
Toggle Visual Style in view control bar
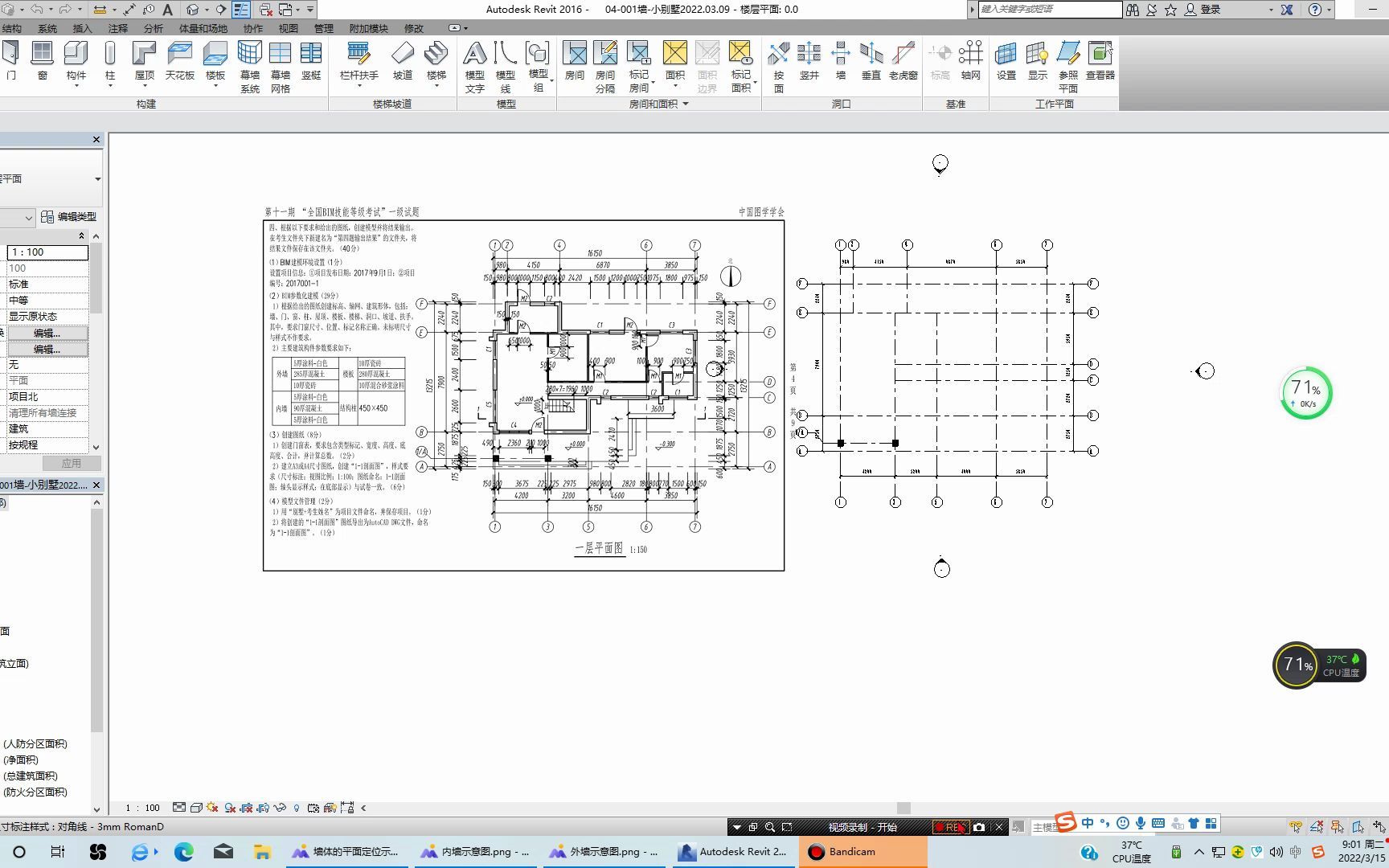coord(195,808)
